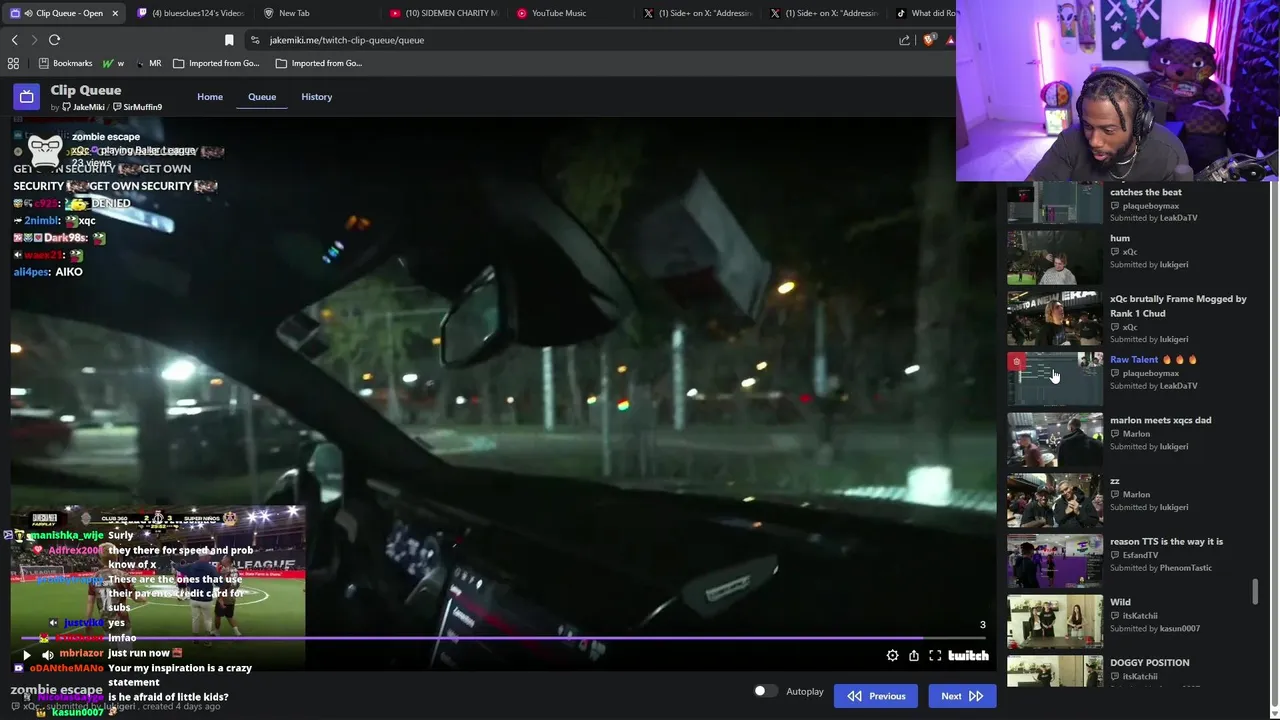Open the MR bookmark

point(148,63)
